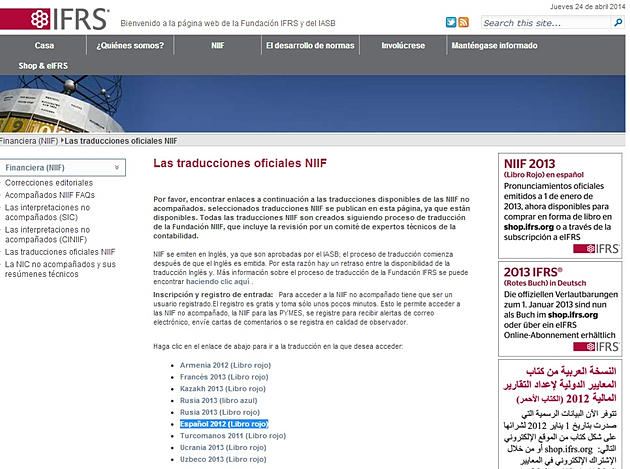
Task: Open the Twitter icon link
Action: click(x=451, y=22)
